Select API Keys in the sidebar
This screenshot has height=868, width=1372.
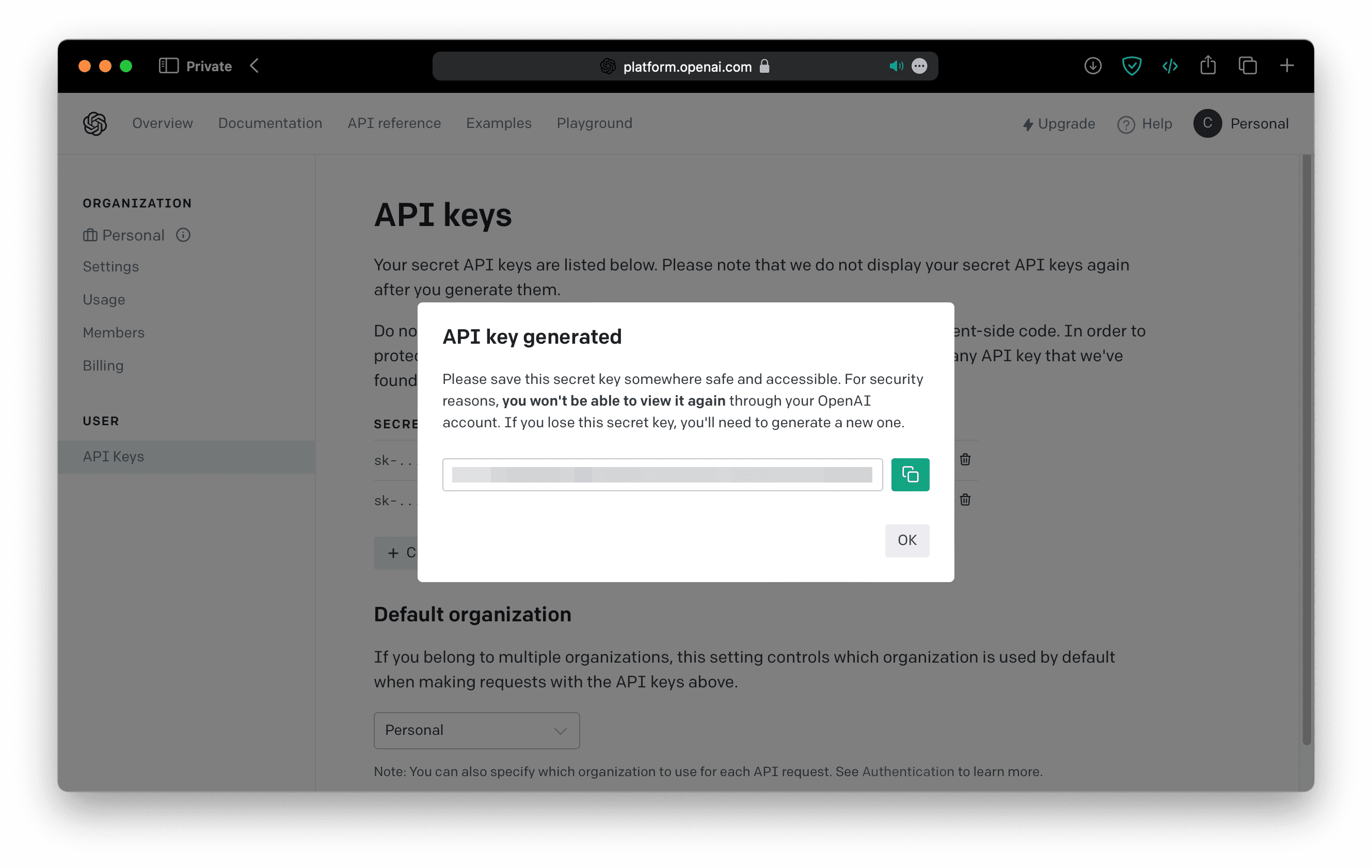(x=186, y=457)
